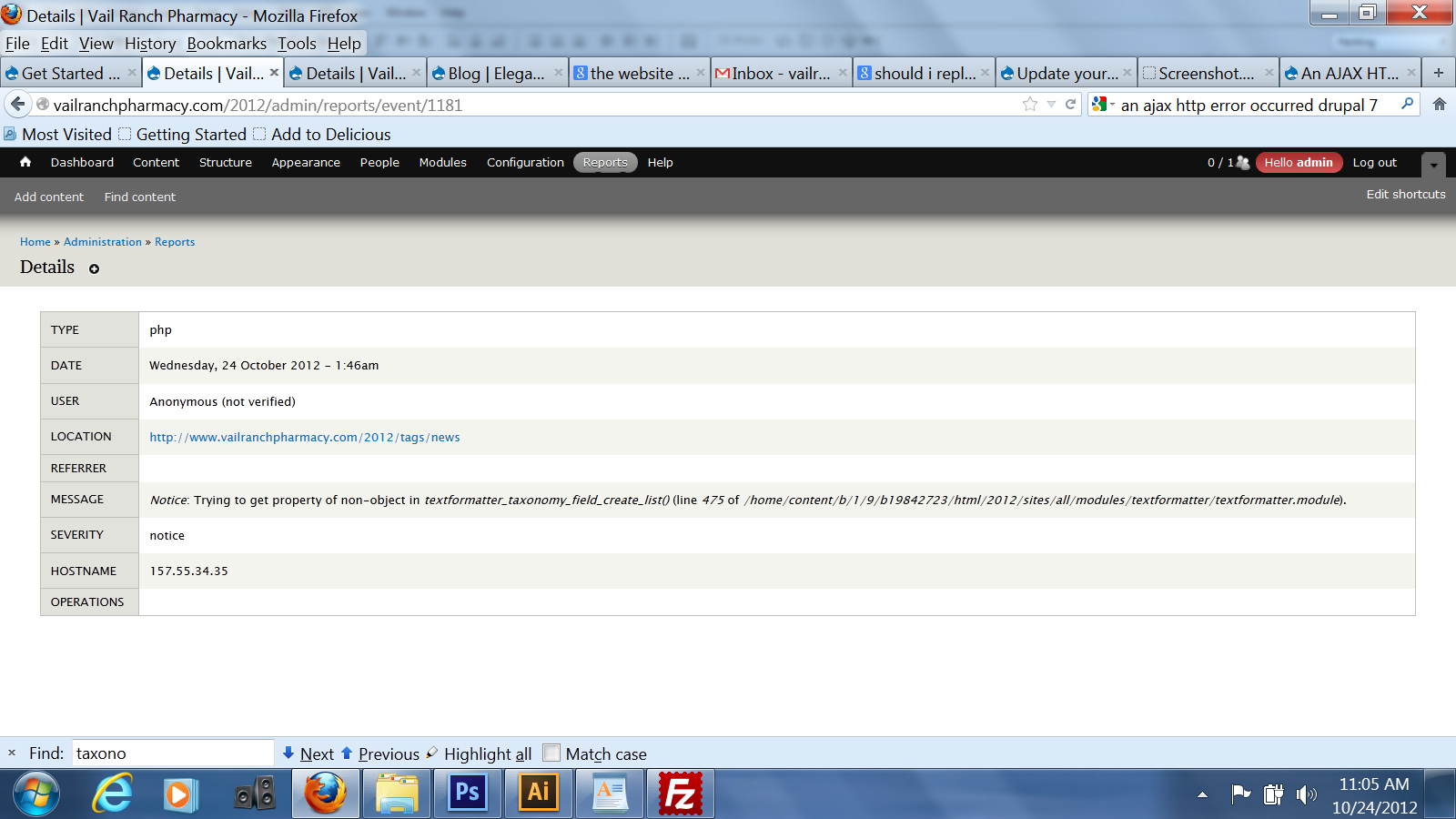Image resolution: width=1456 pixels, height=819 pixels.
Task: Click the power icon in the system tray
Action: [1273, 794]
